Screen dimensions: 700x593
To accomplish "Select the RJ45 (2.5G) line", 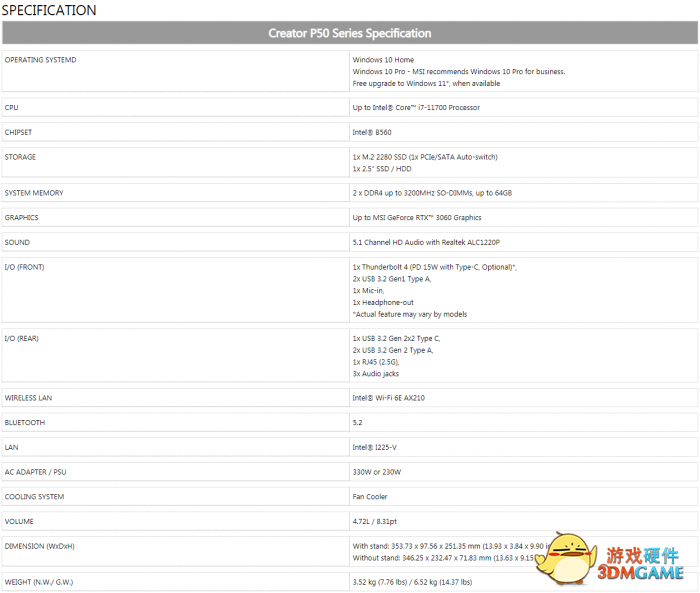I will [x=375, y=362].
